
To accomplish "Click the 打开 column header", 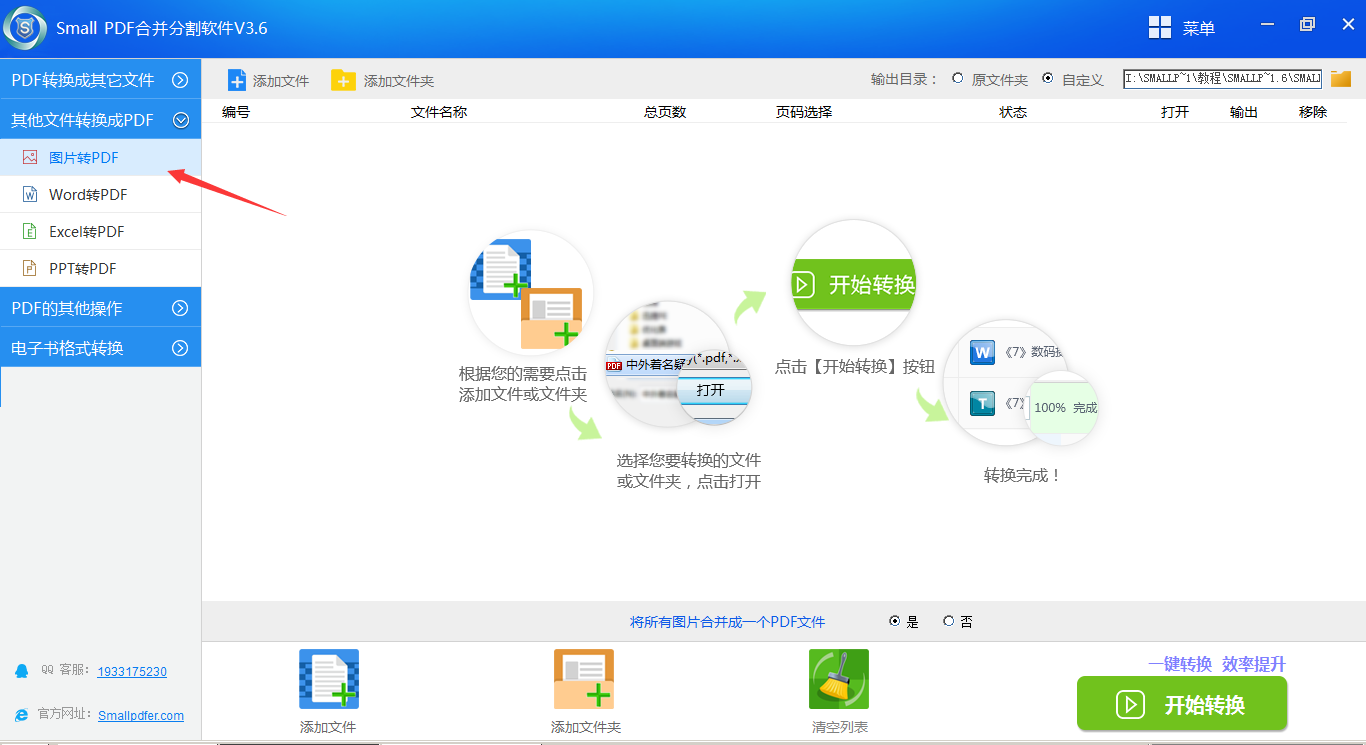I will (x=1175, y=112).
